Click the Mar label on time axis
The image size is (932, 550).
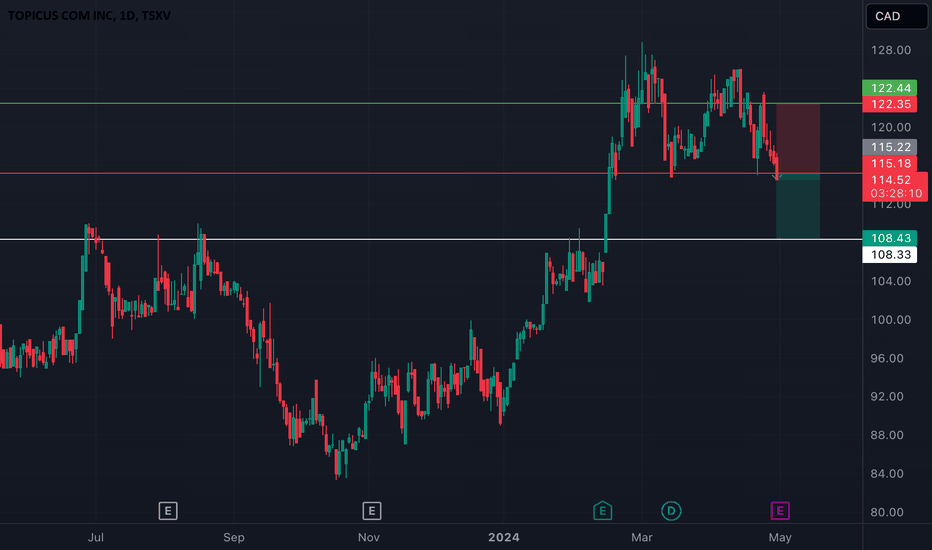tap(641, 538)
